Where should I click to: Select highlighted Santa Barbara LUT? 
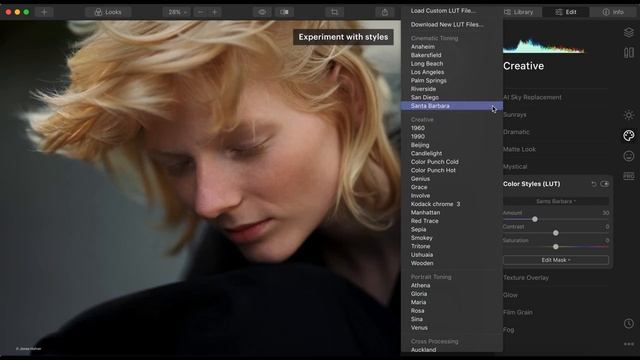452,106
